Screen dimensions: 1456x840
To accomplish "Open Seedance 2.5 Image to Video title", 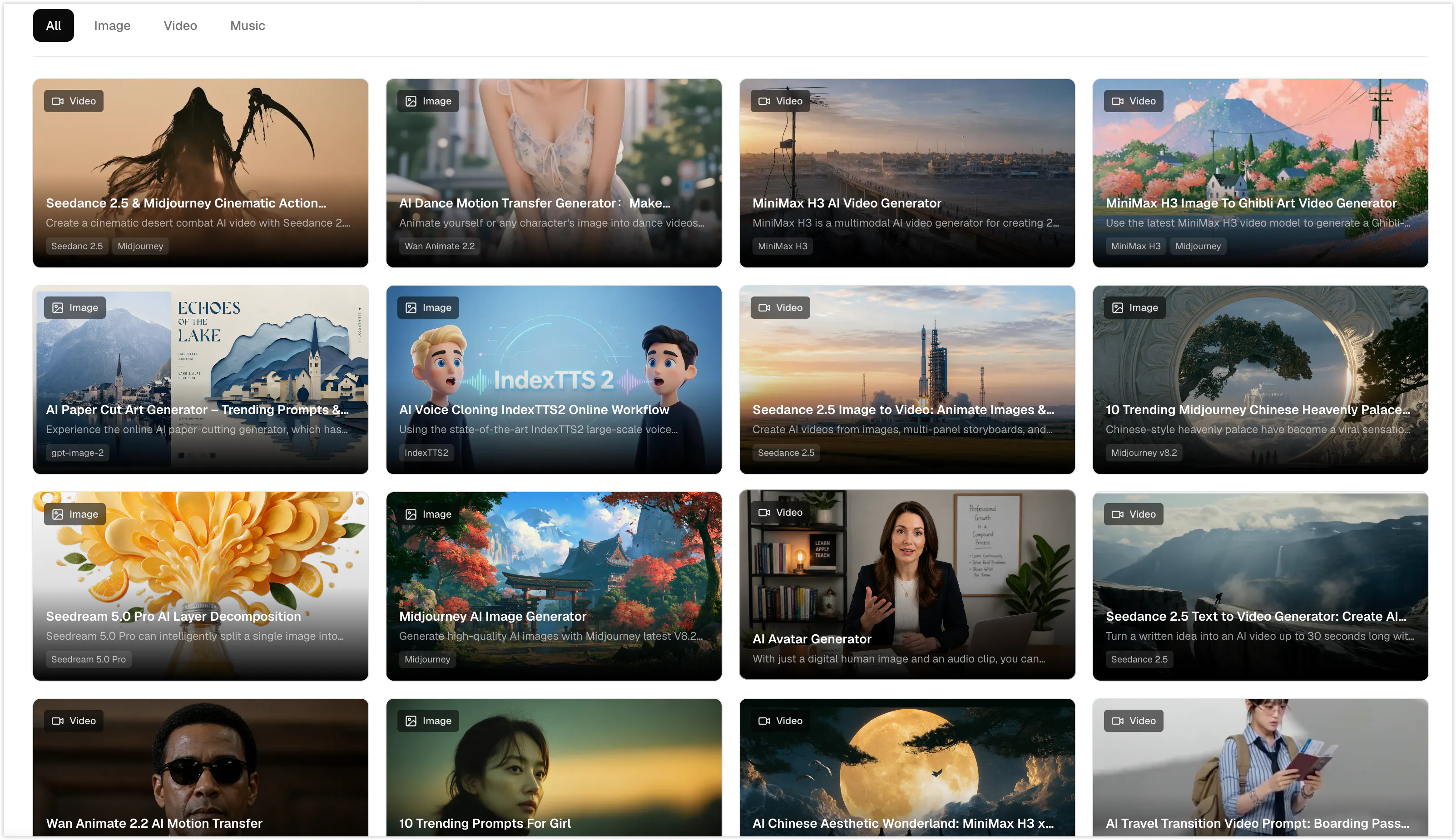I will click(x=903, y=410).
